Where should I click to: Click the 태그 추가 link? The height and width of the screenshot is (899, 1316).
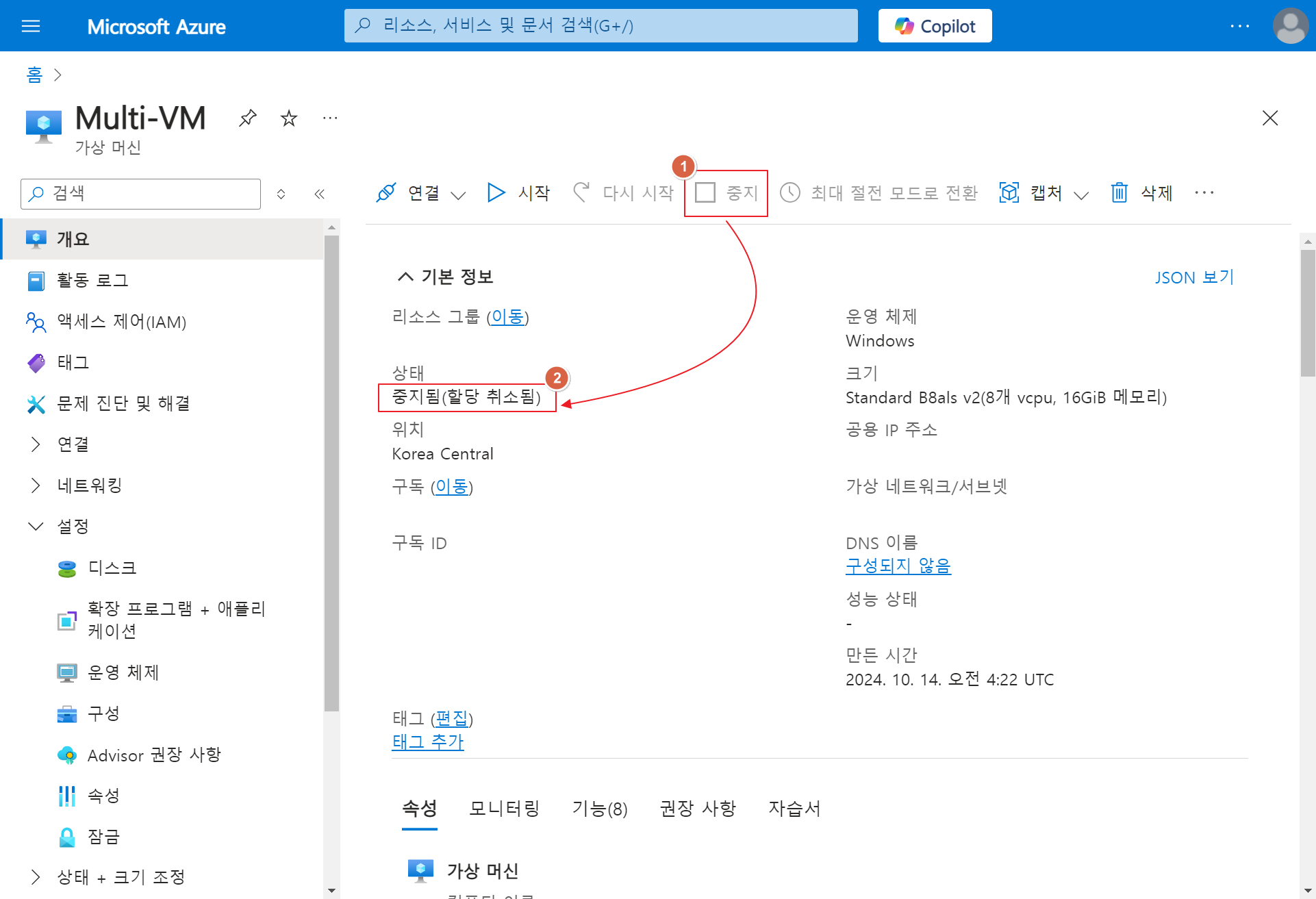pyautogui.click(x=427, y=742)
